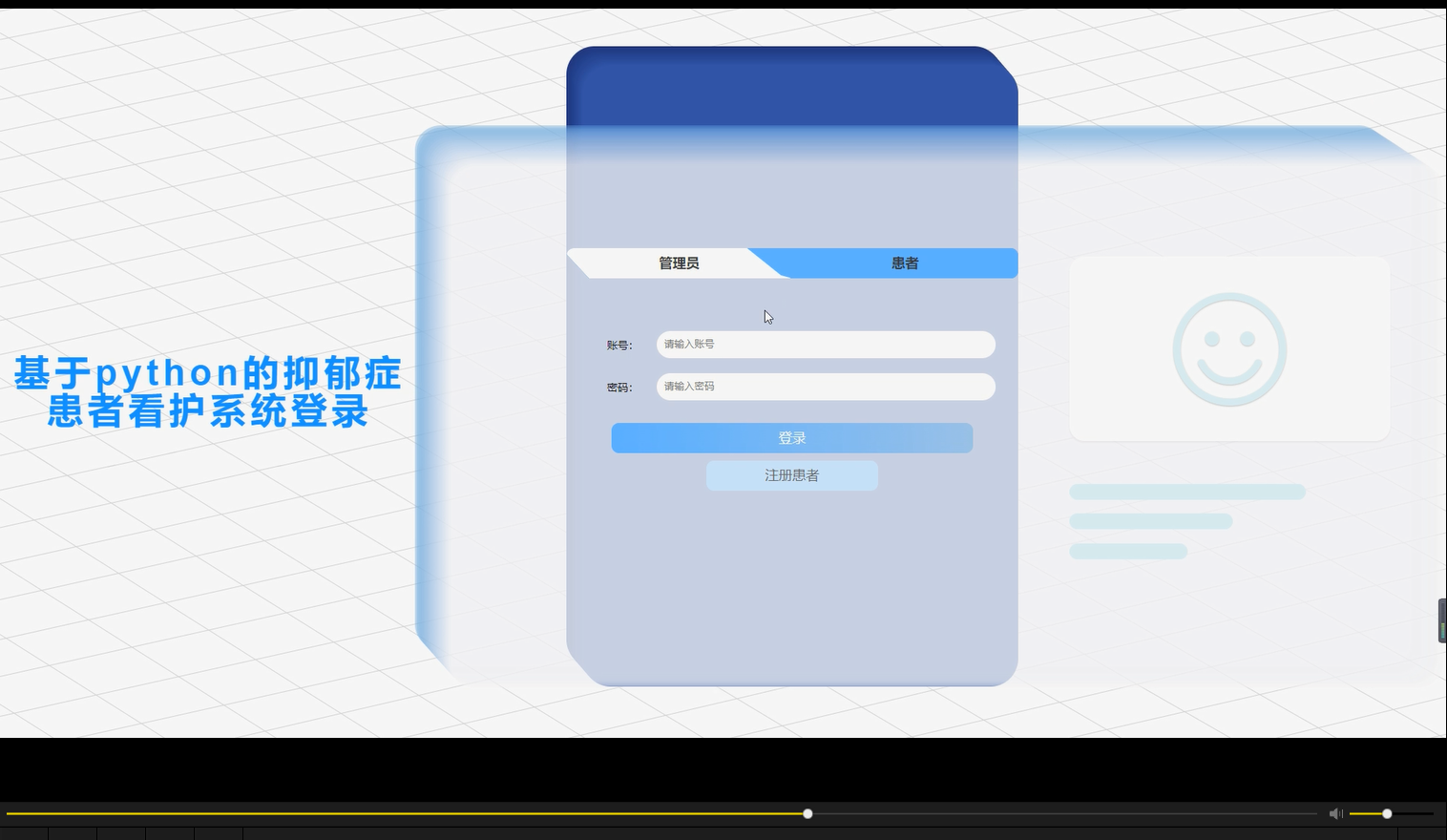
Task: Click the 请输入密码 password input field
Action: [x=825, y=387]
